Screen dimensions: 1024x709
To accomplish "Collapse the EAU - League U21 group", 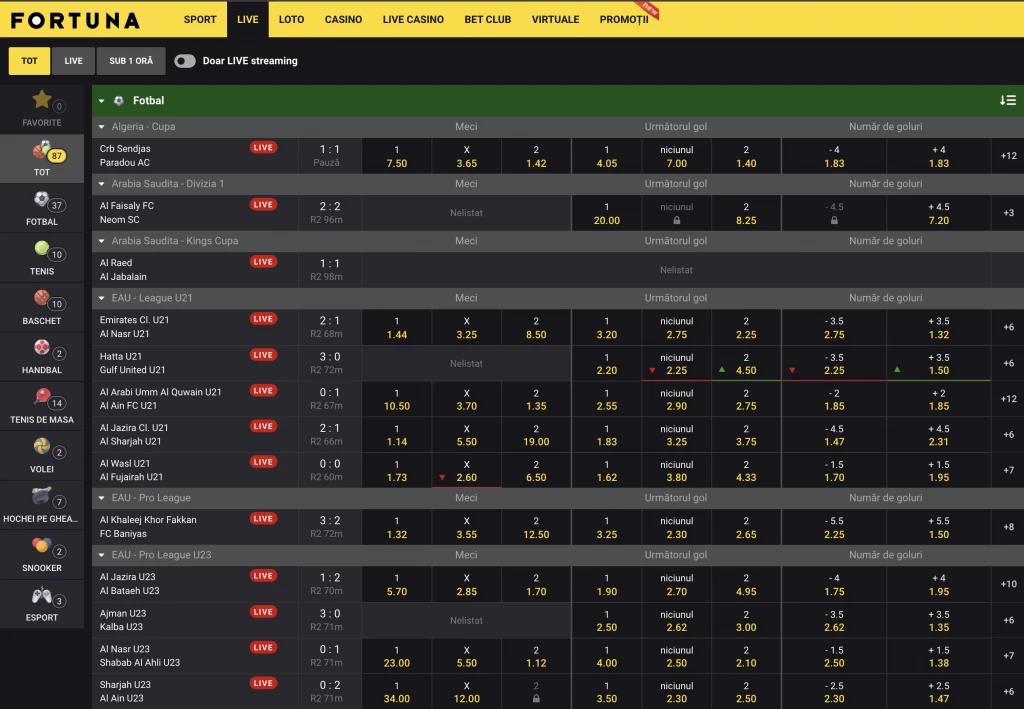I will pos(102,299).
